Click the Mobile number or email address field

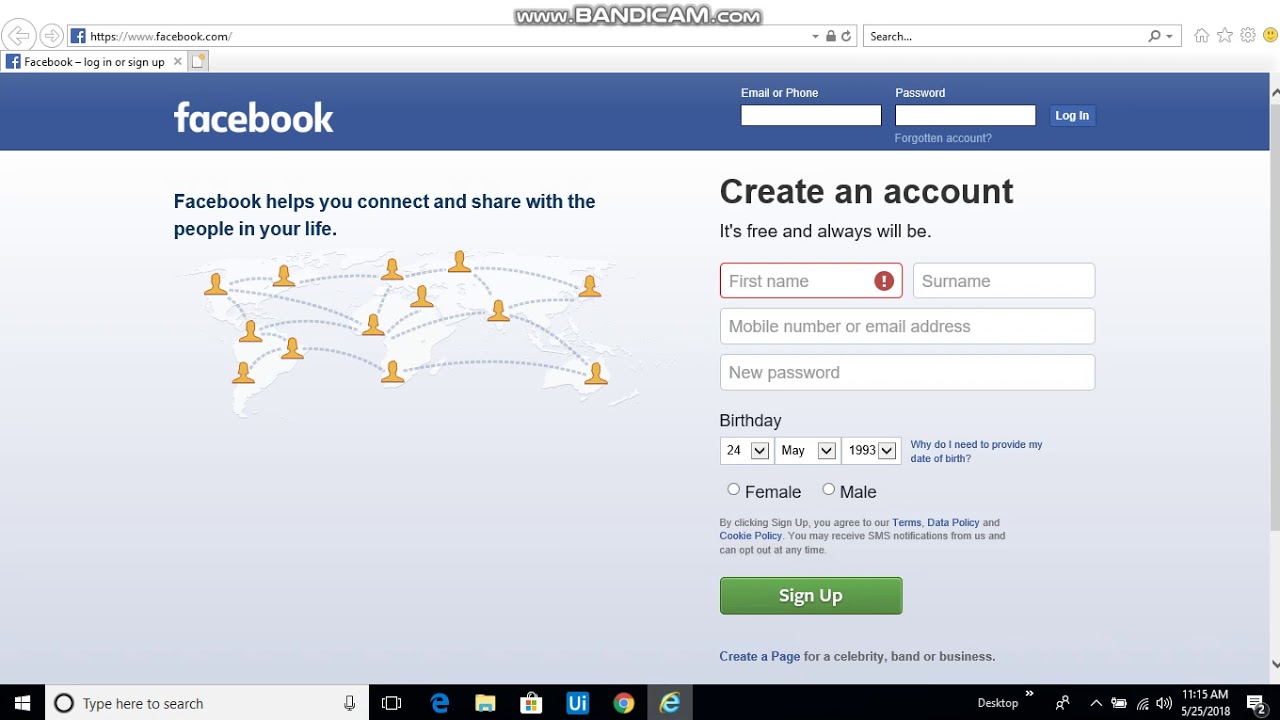tap(907, 326)
